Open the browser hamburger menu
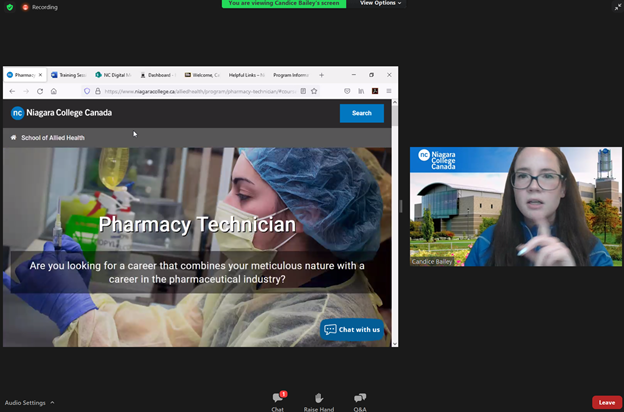 tap(389, 91)
